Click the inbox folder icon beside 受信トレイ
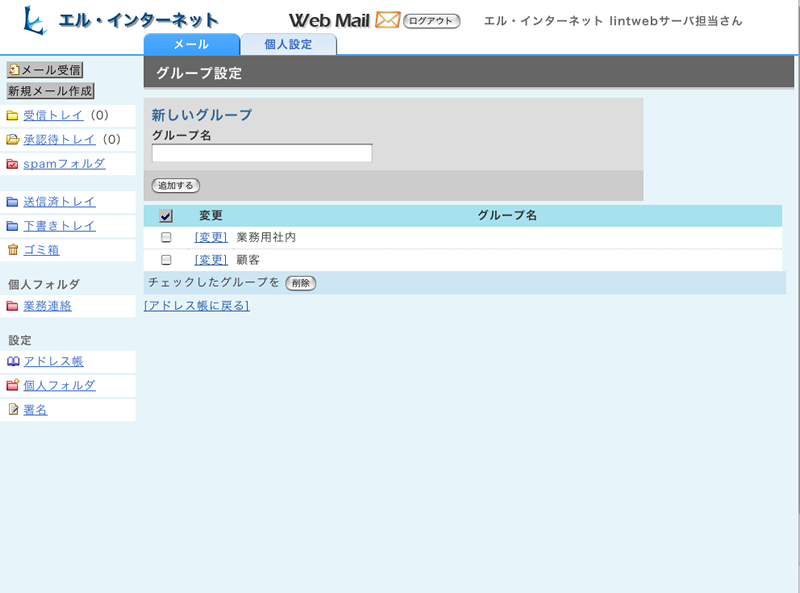Image resolution: width=800 pixels, height=593 pixels. pos(12,116)
